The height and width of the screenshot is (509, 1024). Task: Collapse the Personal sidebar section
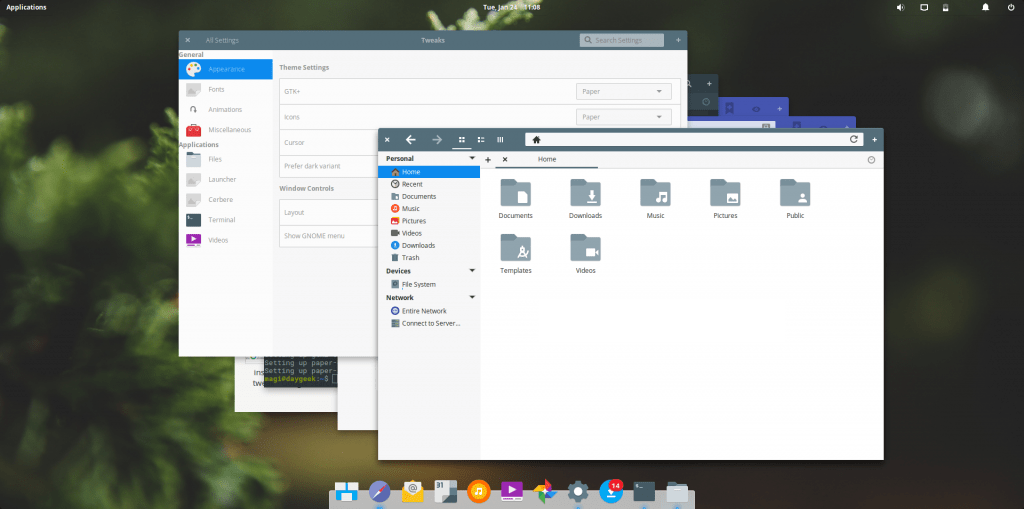(472, 158)
